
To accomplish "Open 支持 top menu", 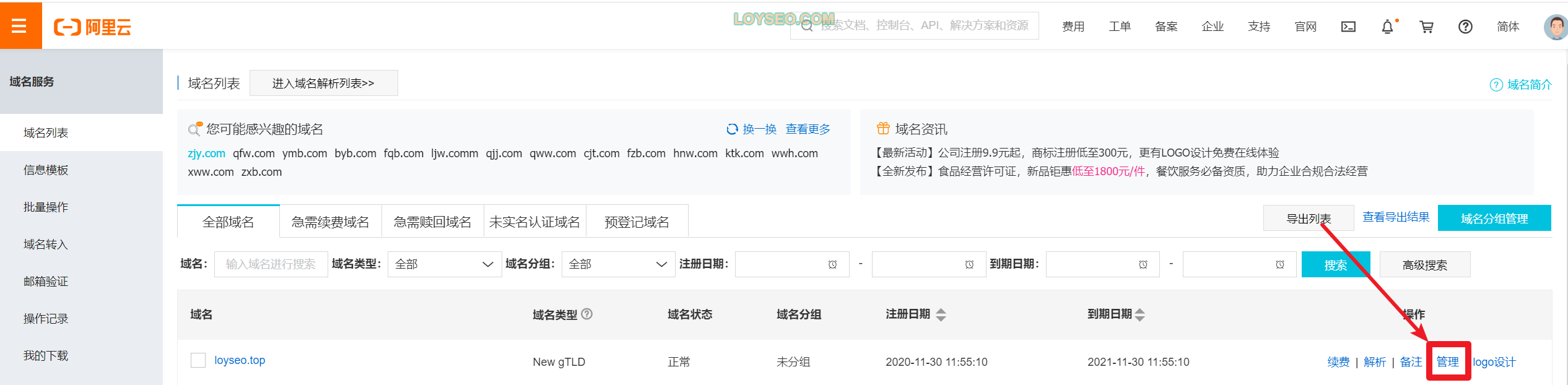I will 1259,27.
